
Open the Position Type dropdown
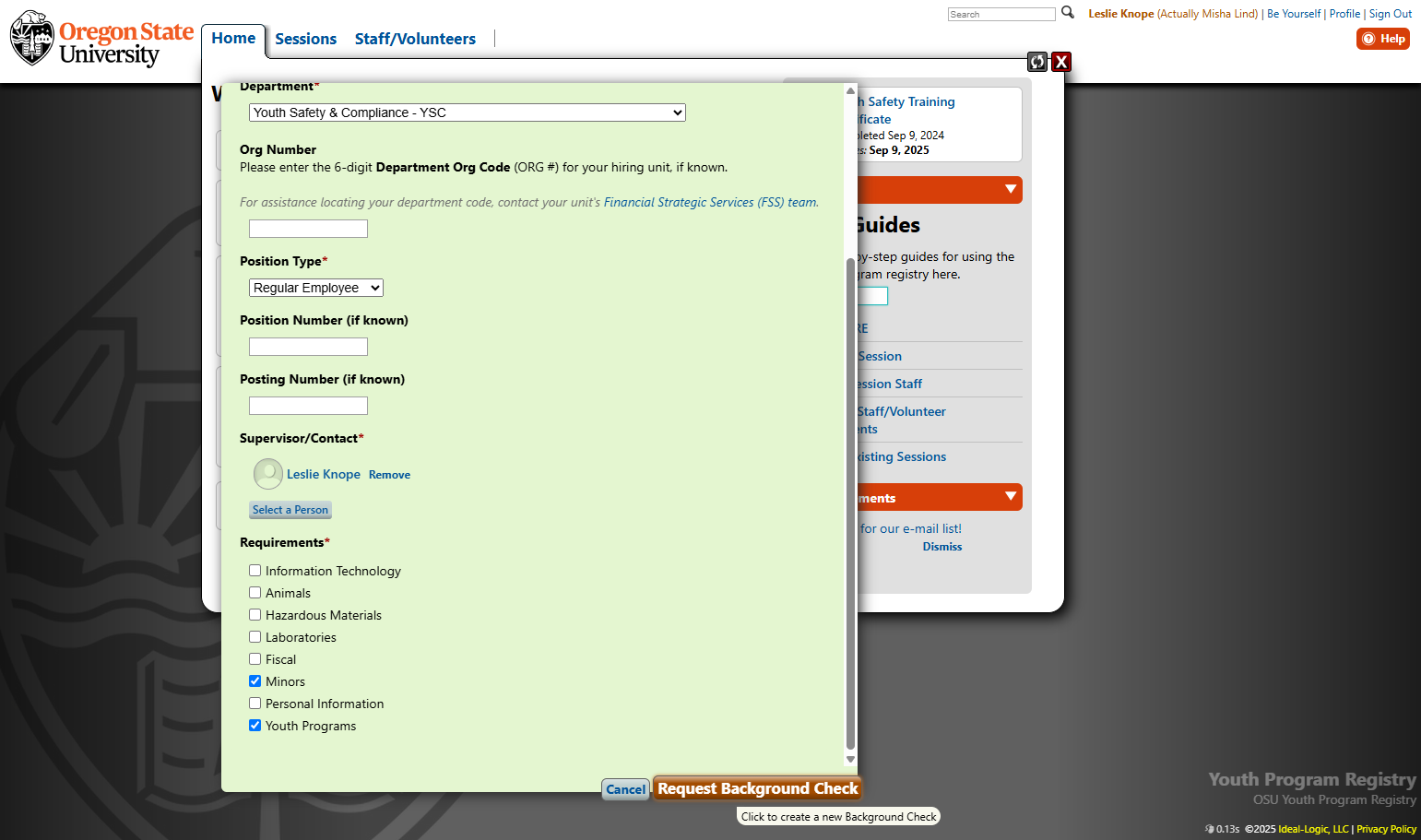tap(316, 288)
